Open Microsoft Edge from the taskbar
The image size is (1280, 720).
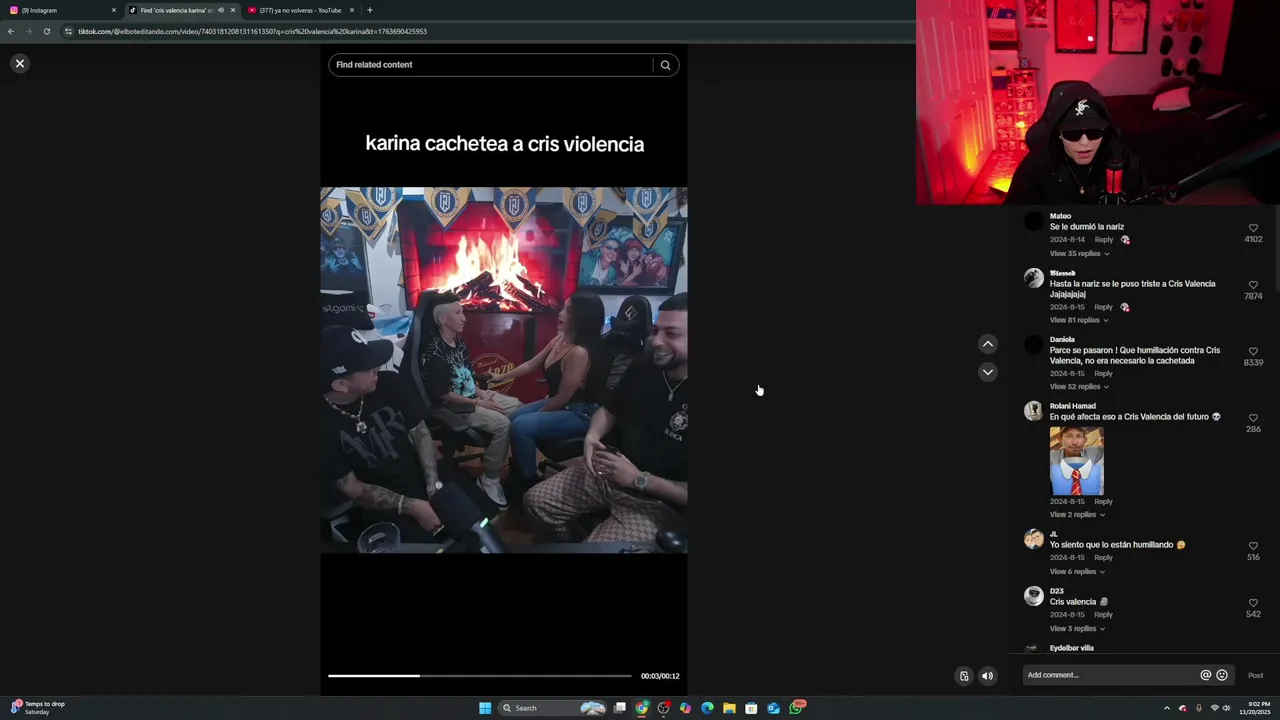point(707,708)
